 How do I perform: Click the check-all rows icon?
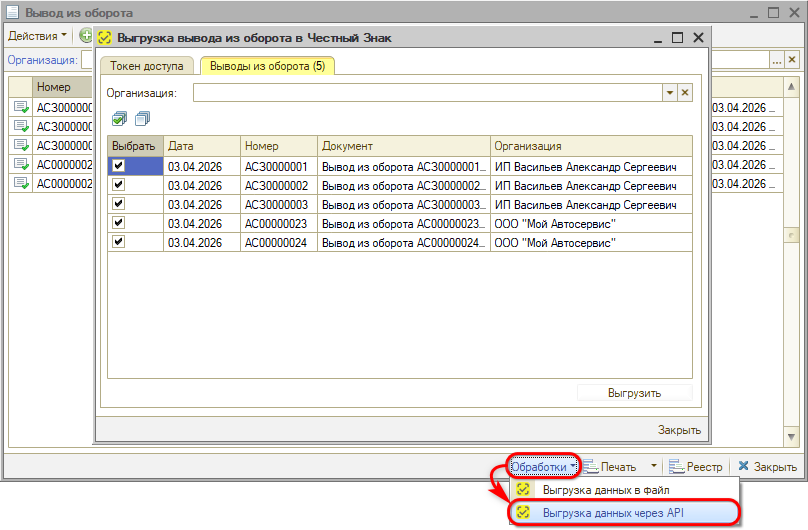coord(120,119)
